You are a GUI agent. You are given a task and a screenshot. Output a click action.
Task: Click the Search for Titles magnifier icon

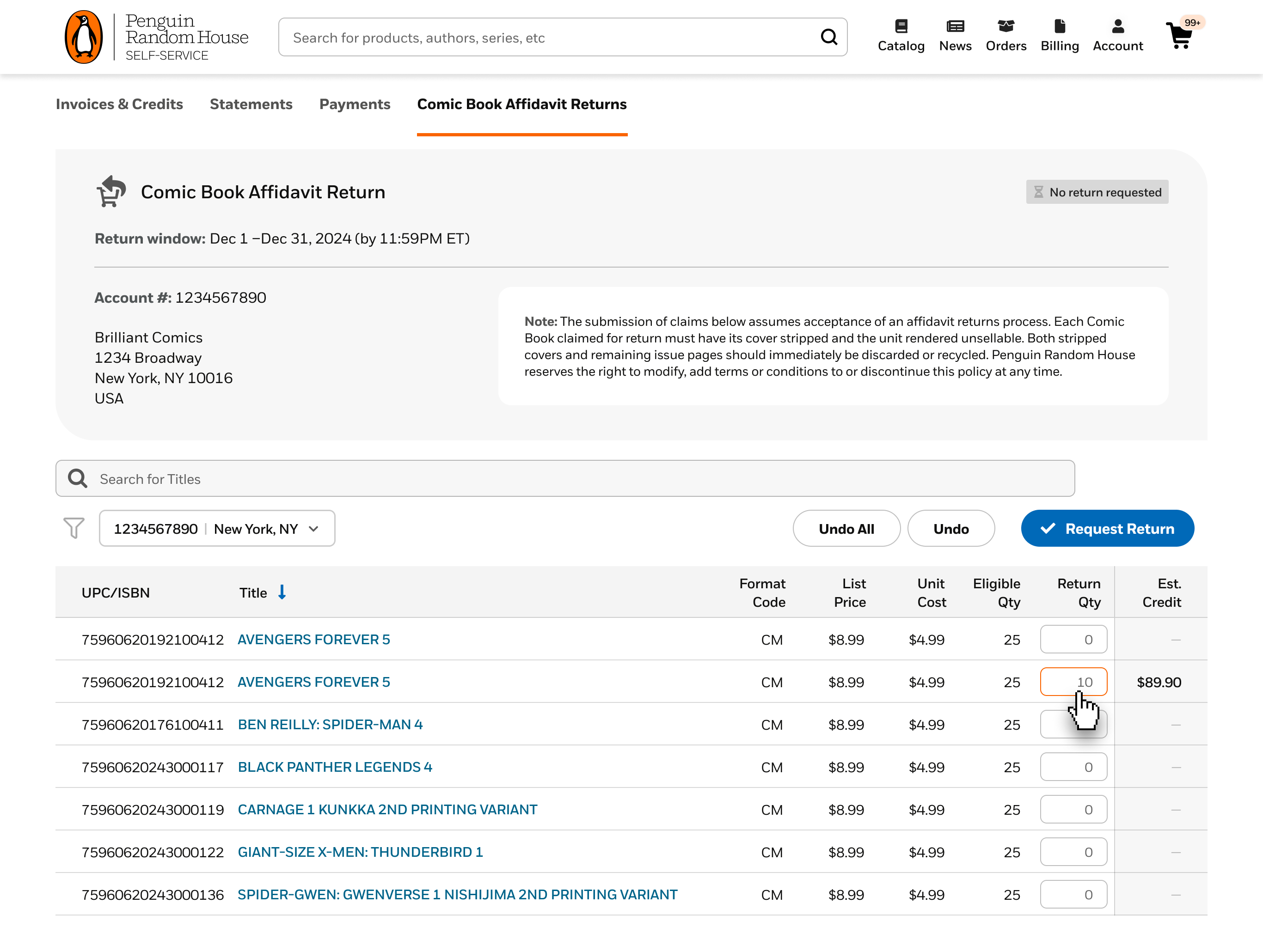coord(78,478)
